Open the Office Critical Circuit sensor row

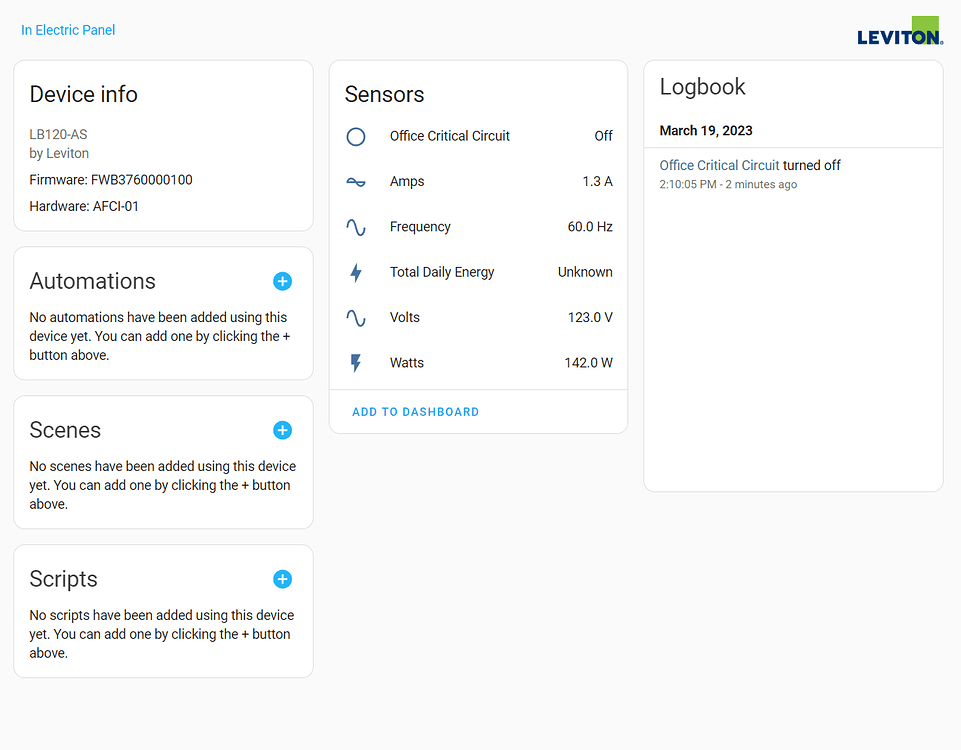point(478,136)
